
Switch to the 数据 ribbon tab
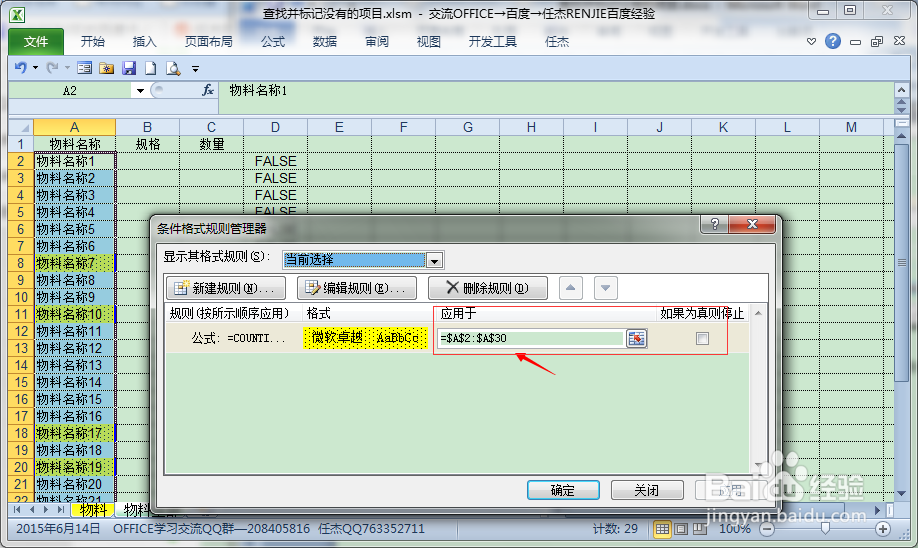tap(324, 42)
